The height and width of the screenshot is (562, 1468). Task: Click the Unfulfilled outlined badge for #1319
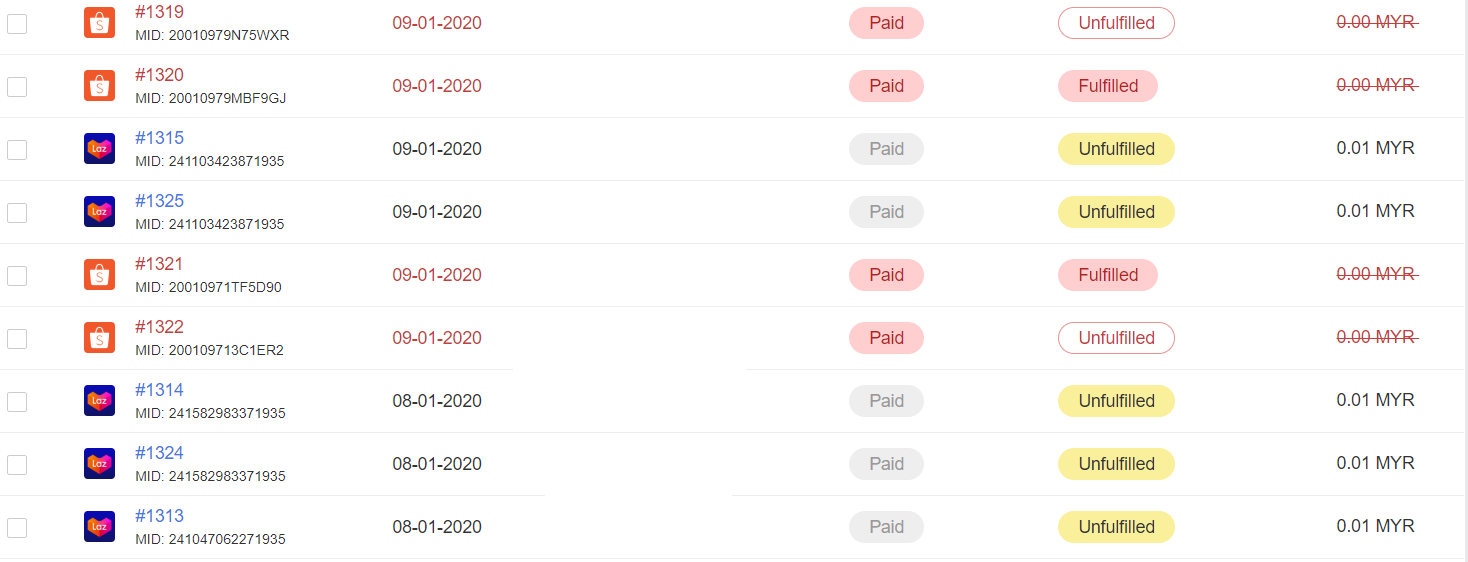(1116, 23)
